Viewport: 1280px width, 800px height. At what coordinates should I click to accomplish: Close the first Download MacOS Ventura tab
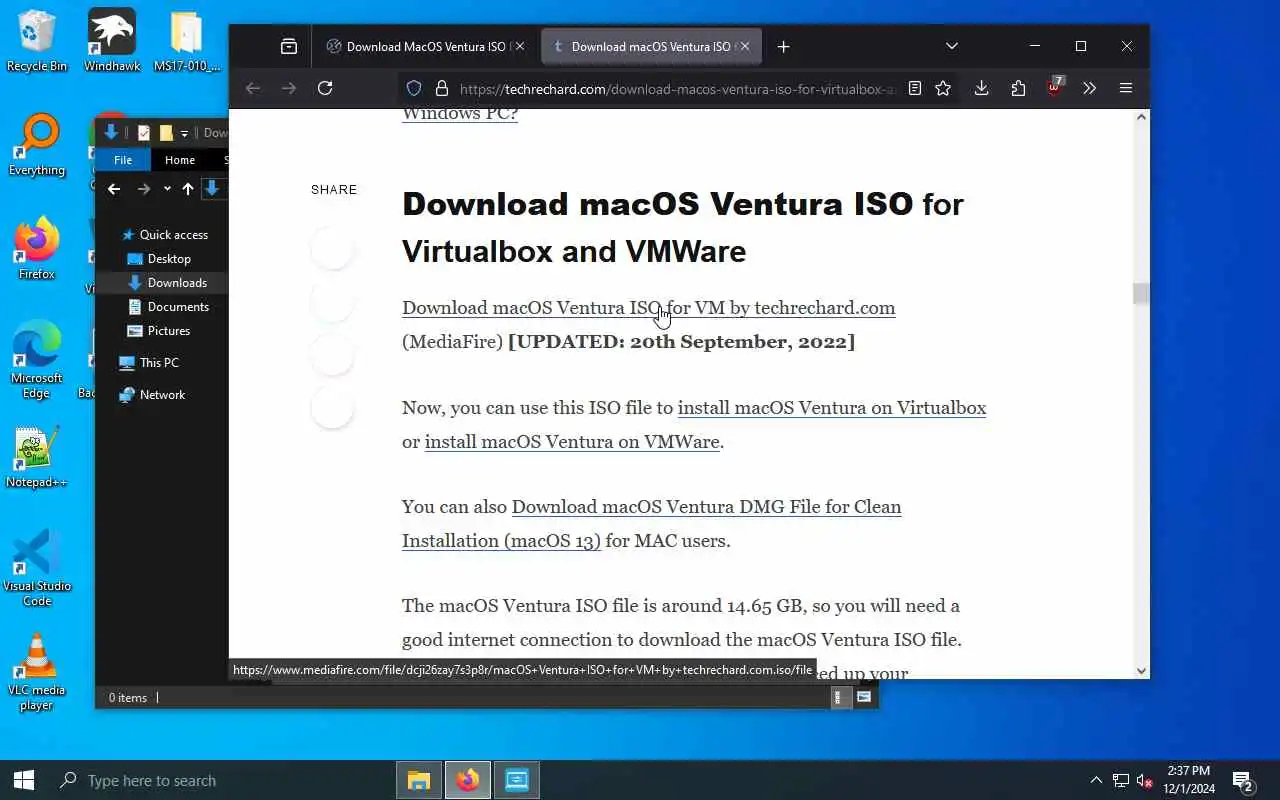519,46
